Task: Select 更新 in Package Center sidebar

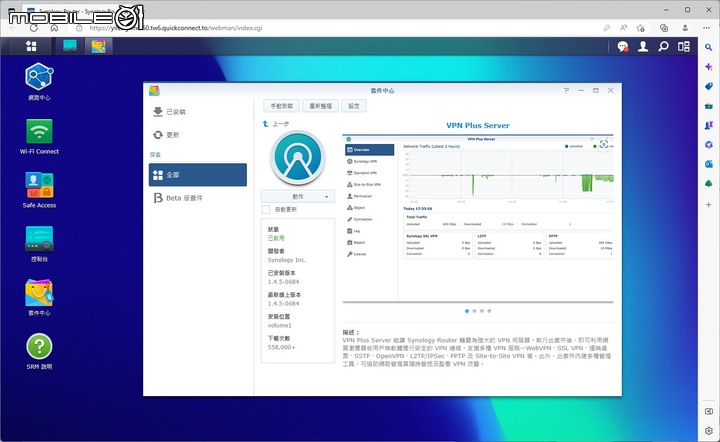Action: click(x=197, y=134)
